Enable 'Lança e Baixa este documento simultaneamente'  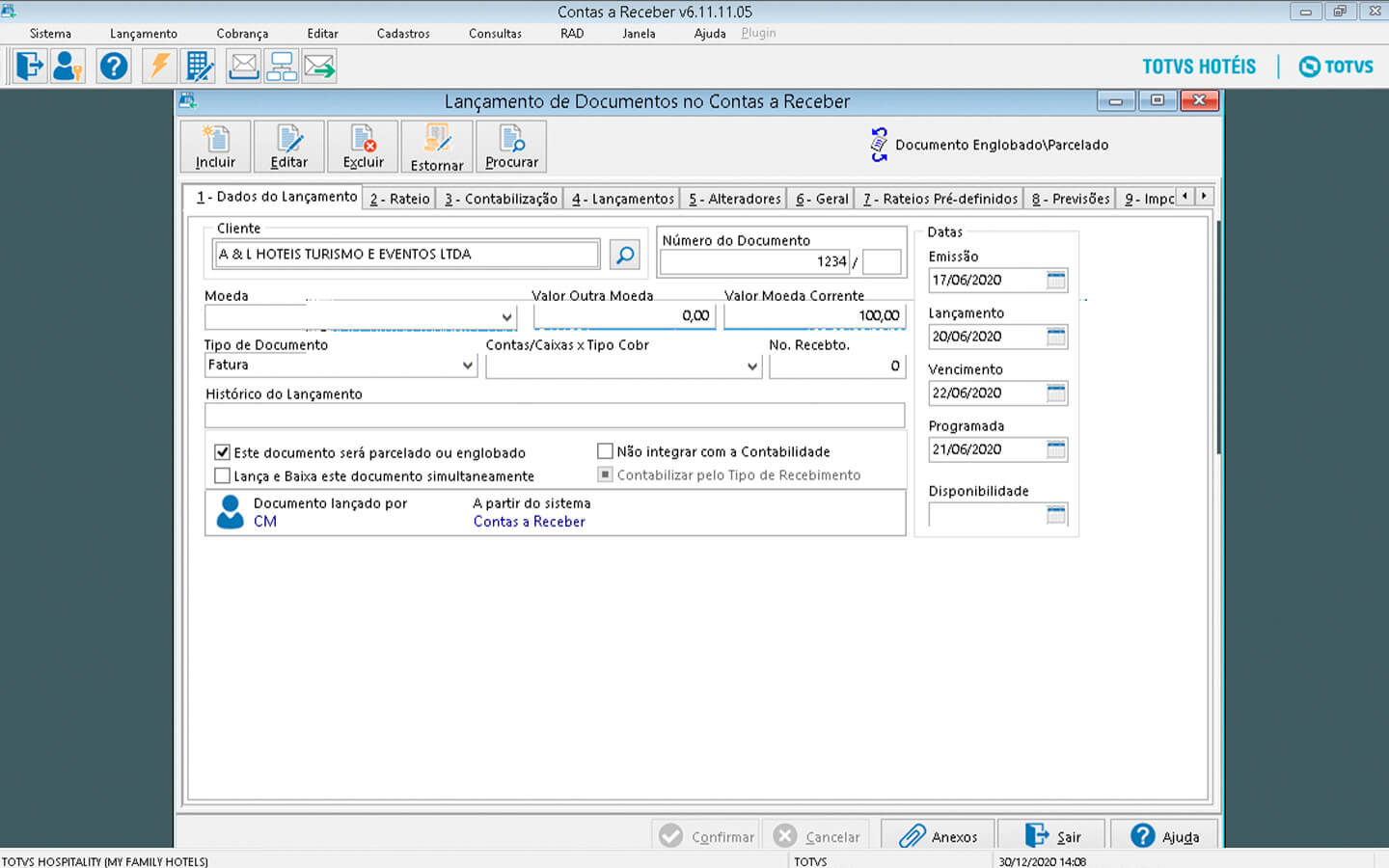223,475
